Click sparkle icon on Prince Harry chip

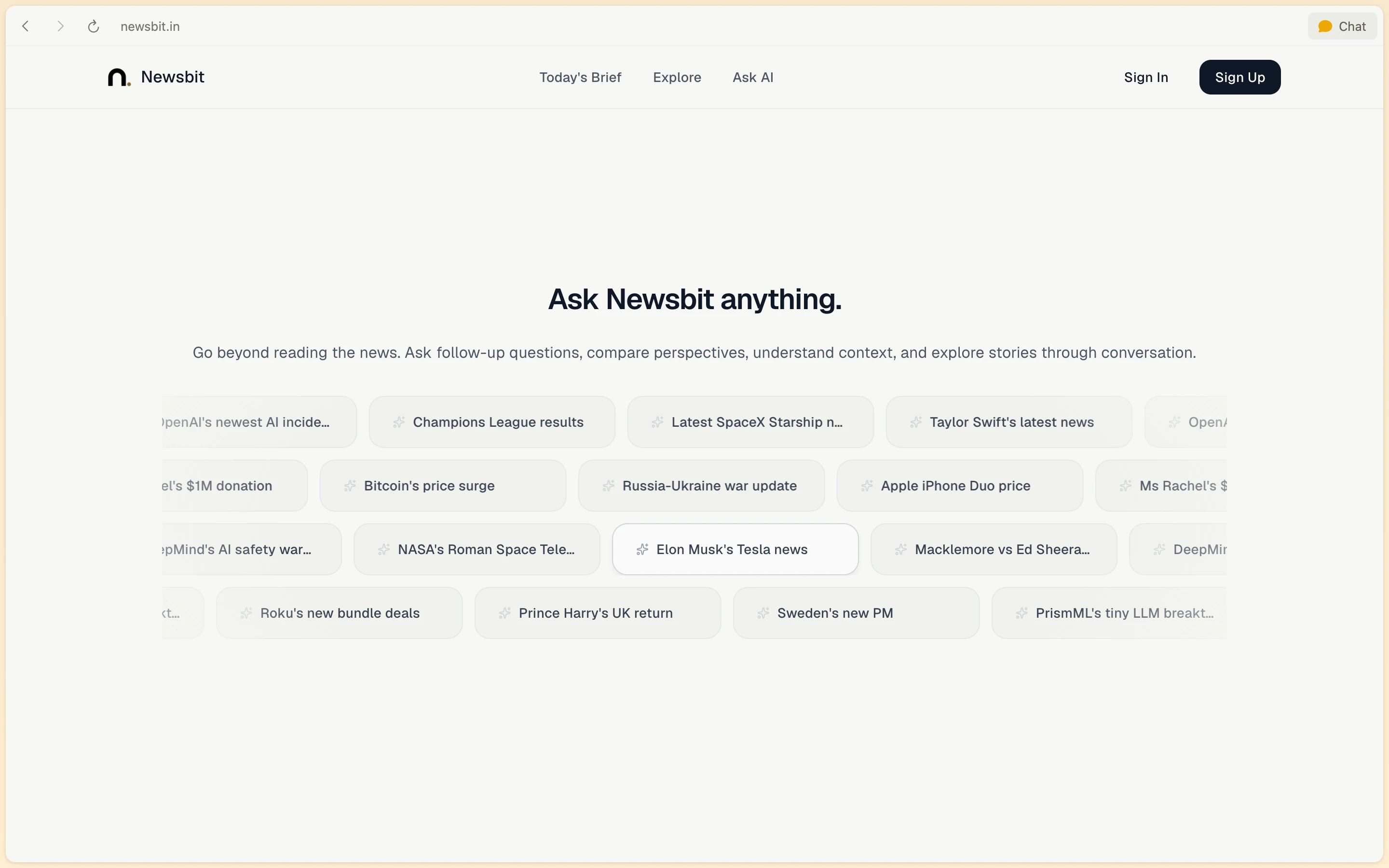pyautogui.click(x=504, y=613)
